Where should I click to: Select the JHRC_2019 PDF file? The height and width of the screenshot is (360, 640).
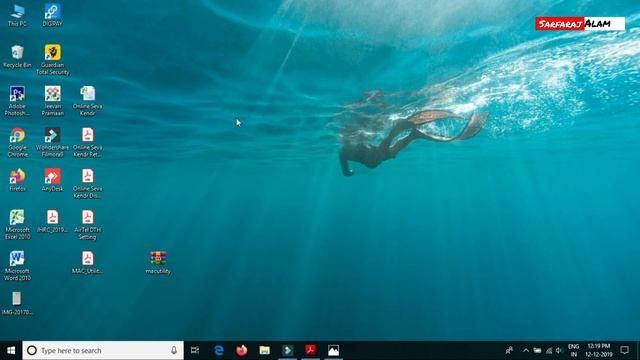click(x=52, y=221)
